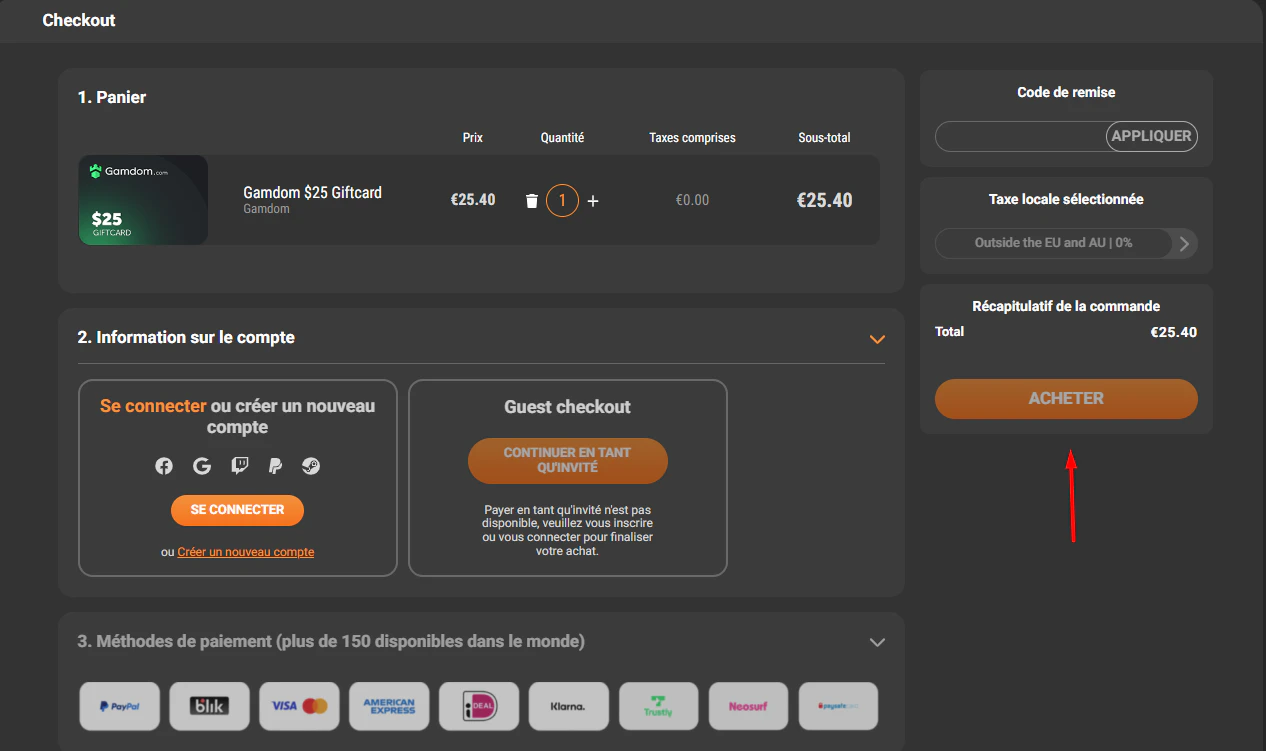Screen dimensions: 1266x751
Task: Click the €25.40 value under Prix
Action: click(473, 200)
